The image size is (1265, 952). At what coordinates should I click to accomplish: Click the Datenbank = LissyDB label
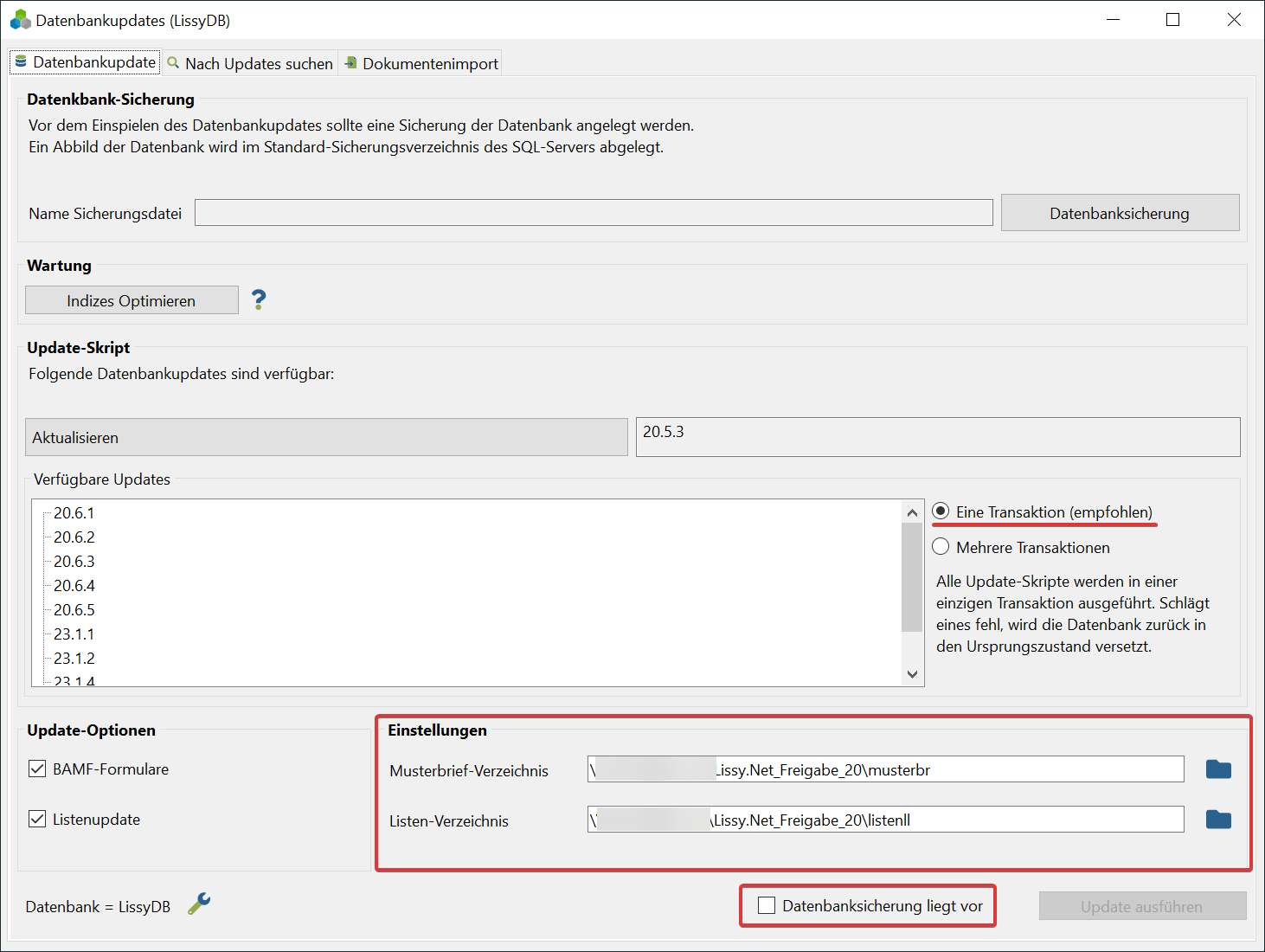point(98,906)
